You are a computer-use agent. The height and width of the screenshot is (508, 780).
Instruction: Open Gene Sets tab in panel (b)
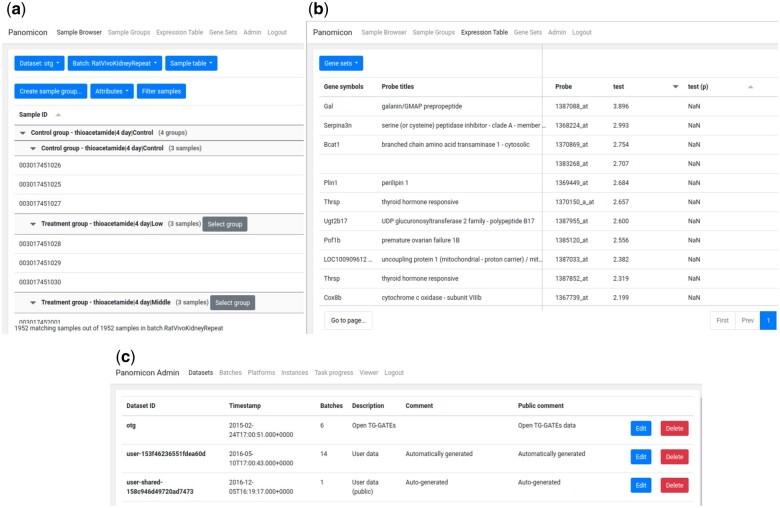click(528, 32)
